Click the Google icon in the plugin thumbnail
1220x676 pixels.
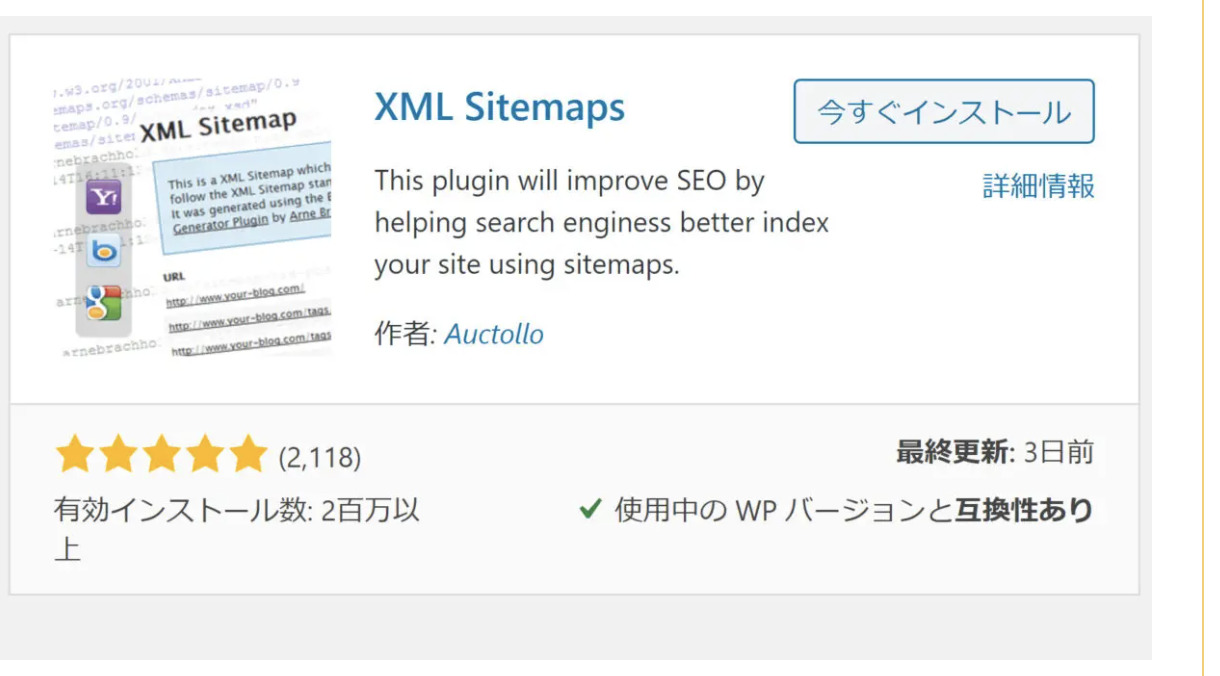[103, 303]
